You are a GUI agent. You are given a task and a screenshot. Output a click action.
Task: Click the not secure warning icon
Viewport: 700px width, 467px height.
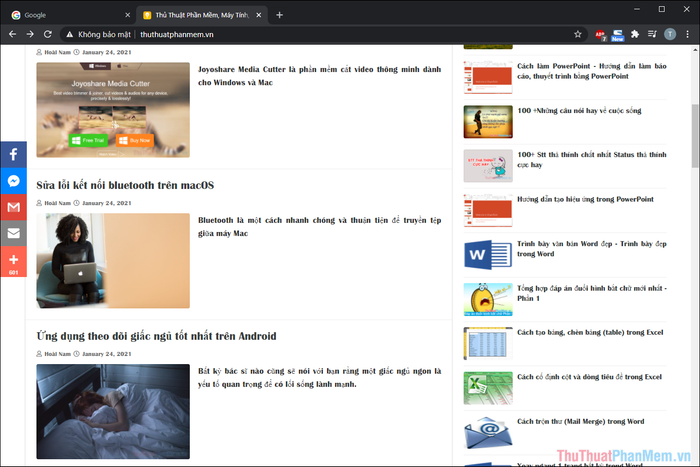click(70, 34)
